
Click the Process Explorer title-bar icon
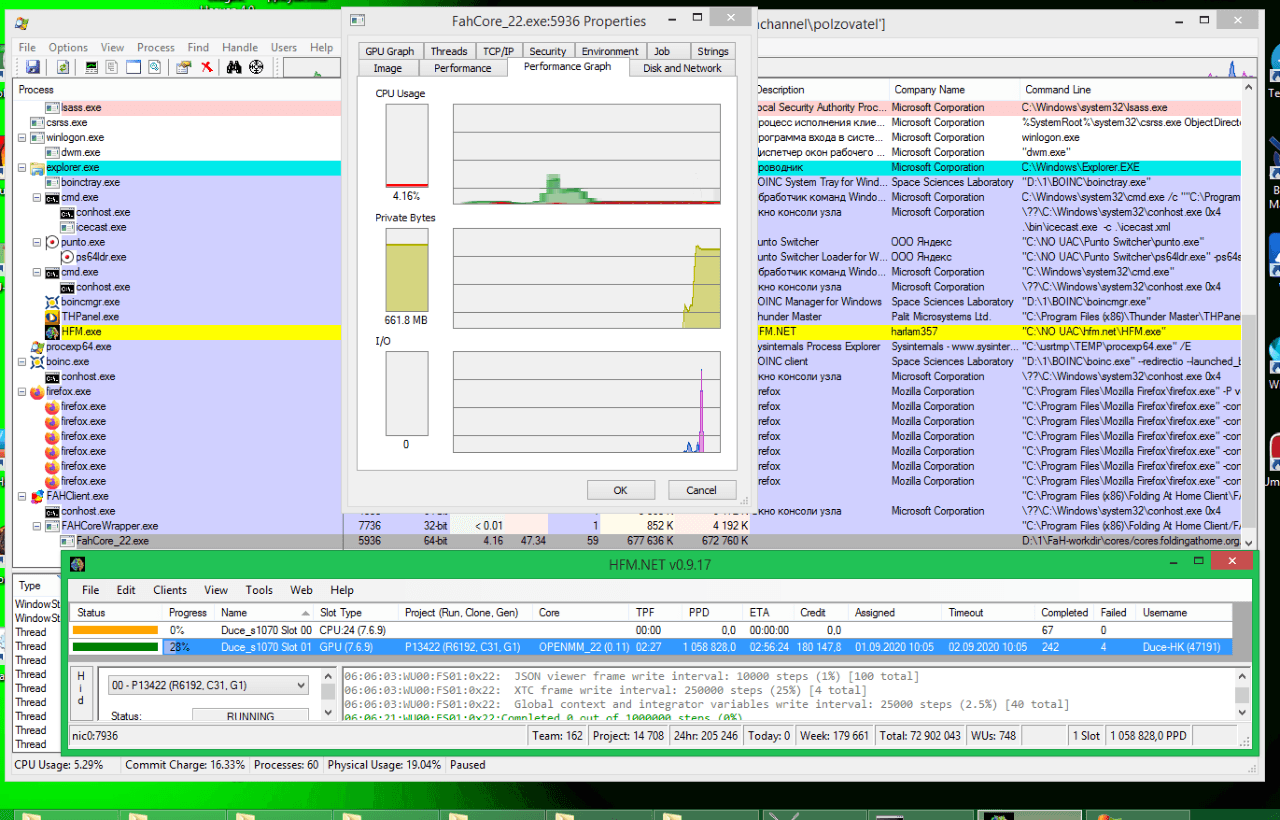[x=22, y=23]
